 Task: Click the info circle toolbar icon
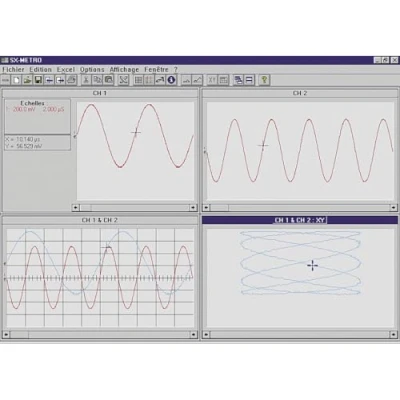[x=171, y=80]
